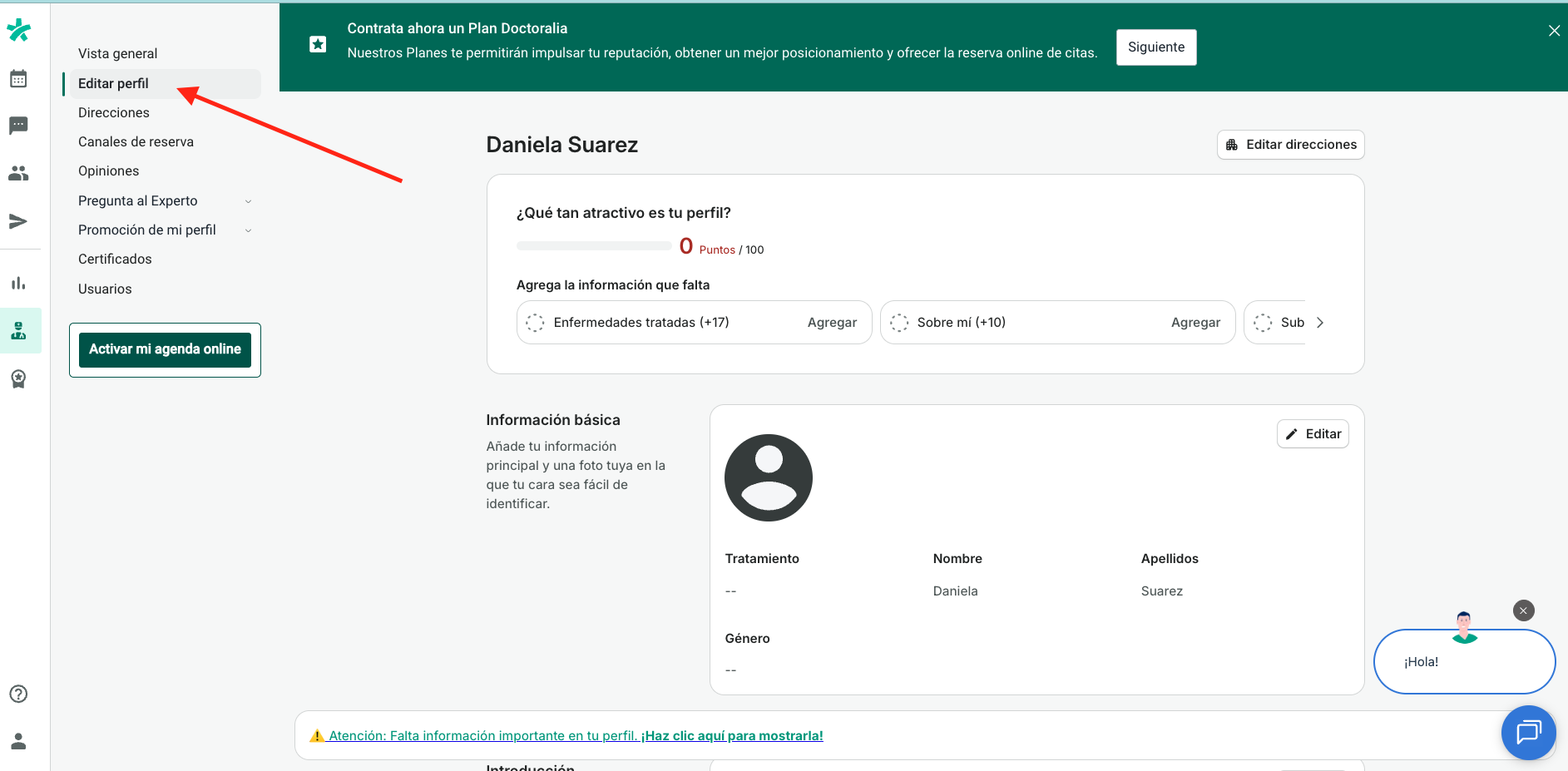1568x771 pixels.
Task: Click the default profile photo avatar
Action: click(768, 478)
